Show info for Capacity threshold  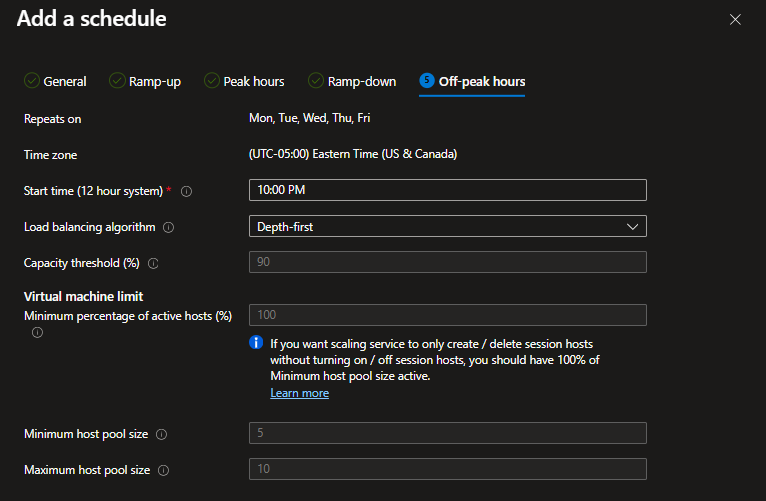[153, 263]
